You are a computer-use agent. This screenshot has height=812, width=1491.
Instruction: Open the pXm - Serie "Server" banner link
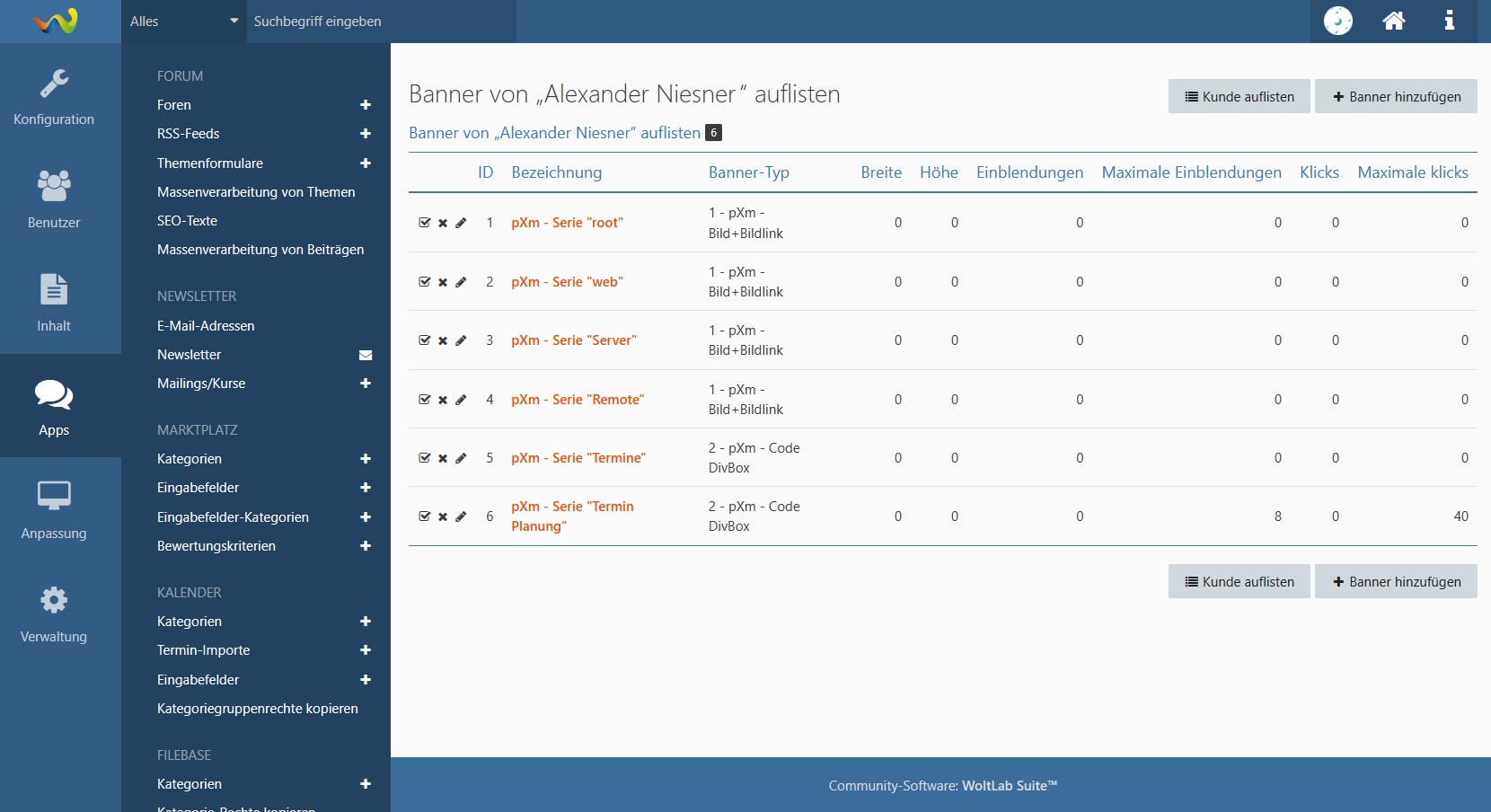[x=573, y=340]
